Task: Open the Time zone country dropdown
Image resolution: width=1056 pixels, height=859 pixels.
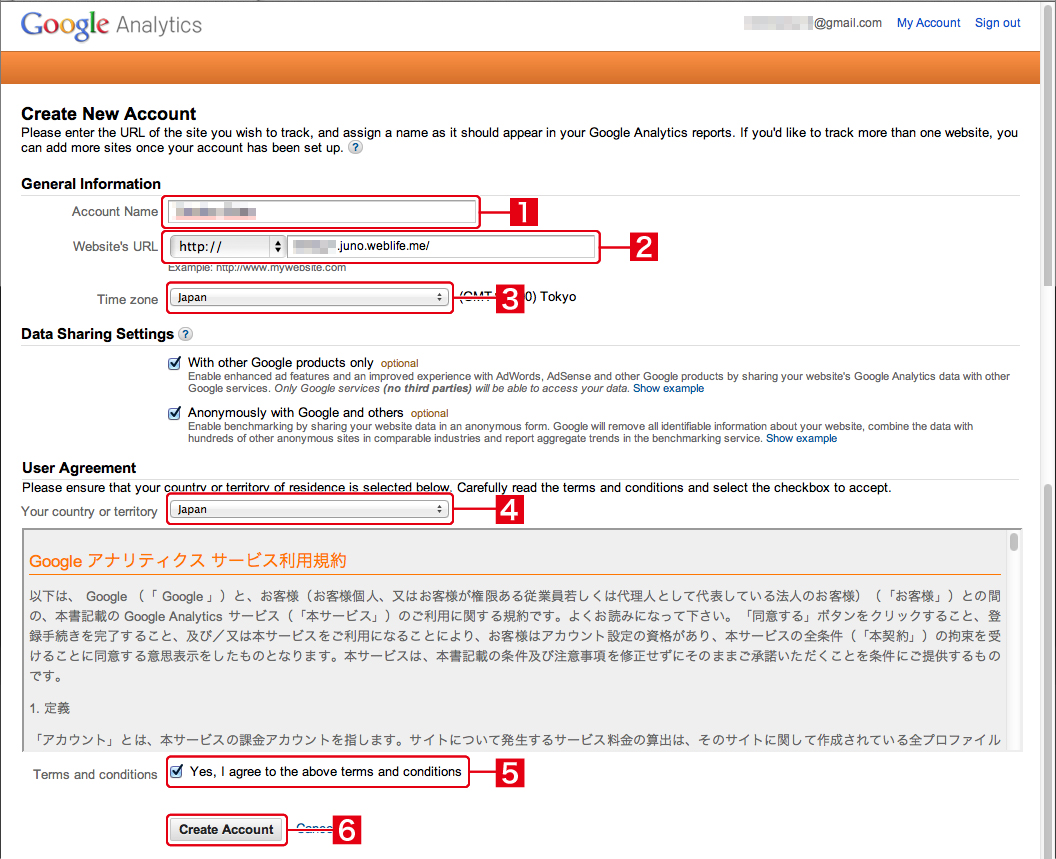Action: tap(309, 297)
